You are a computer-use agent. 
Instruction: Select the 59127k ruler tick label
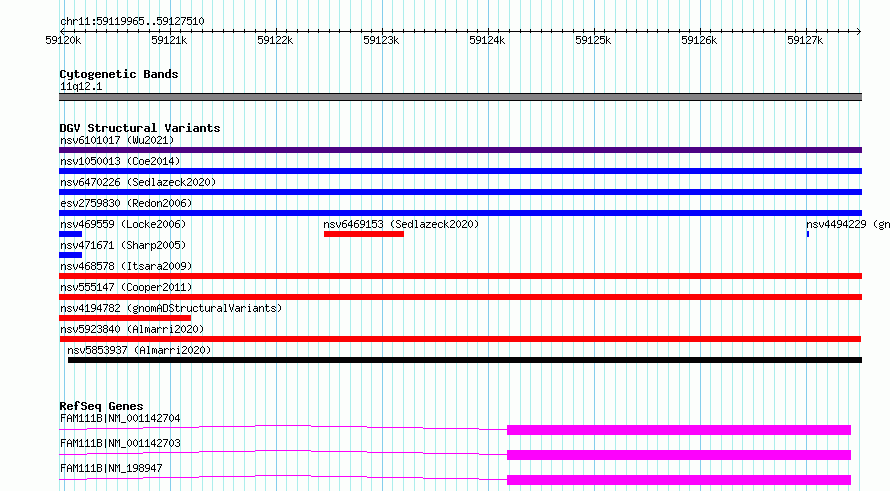805,40
